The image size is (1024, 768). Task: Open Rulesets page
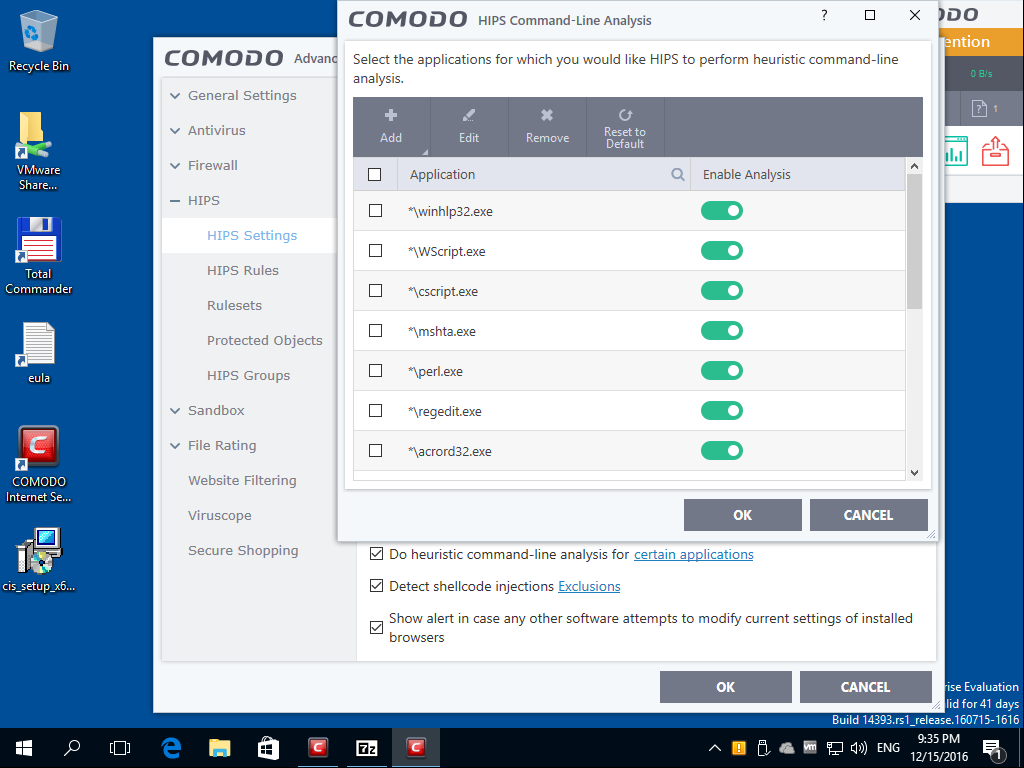[x=234, y=306]
